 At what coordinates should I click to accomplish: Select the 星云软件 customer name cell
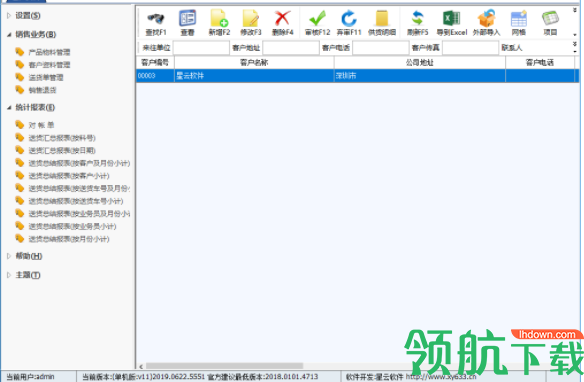[x=254, y=76]
